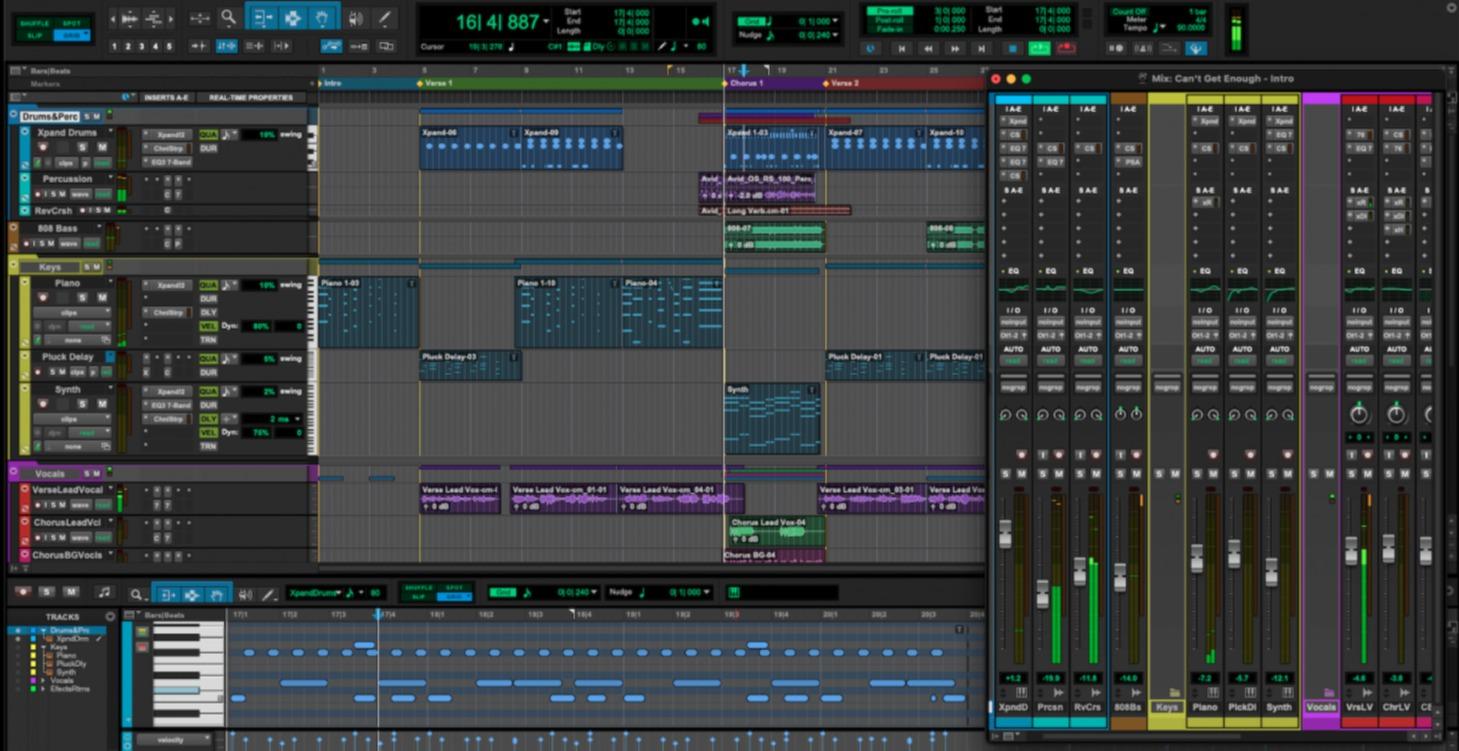1459x751 pixels.
Task: Click the Chorus 1 marker
Action: tap(744, 84)
